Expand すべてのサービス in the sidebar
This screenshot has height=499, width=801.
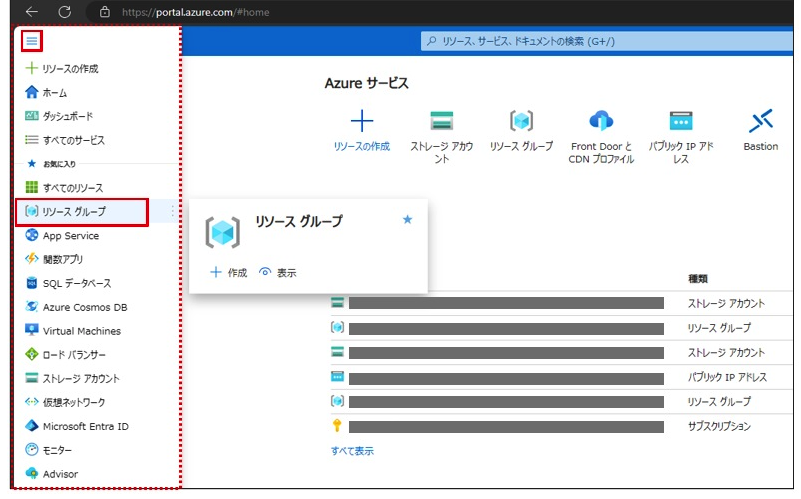point(73,140)
